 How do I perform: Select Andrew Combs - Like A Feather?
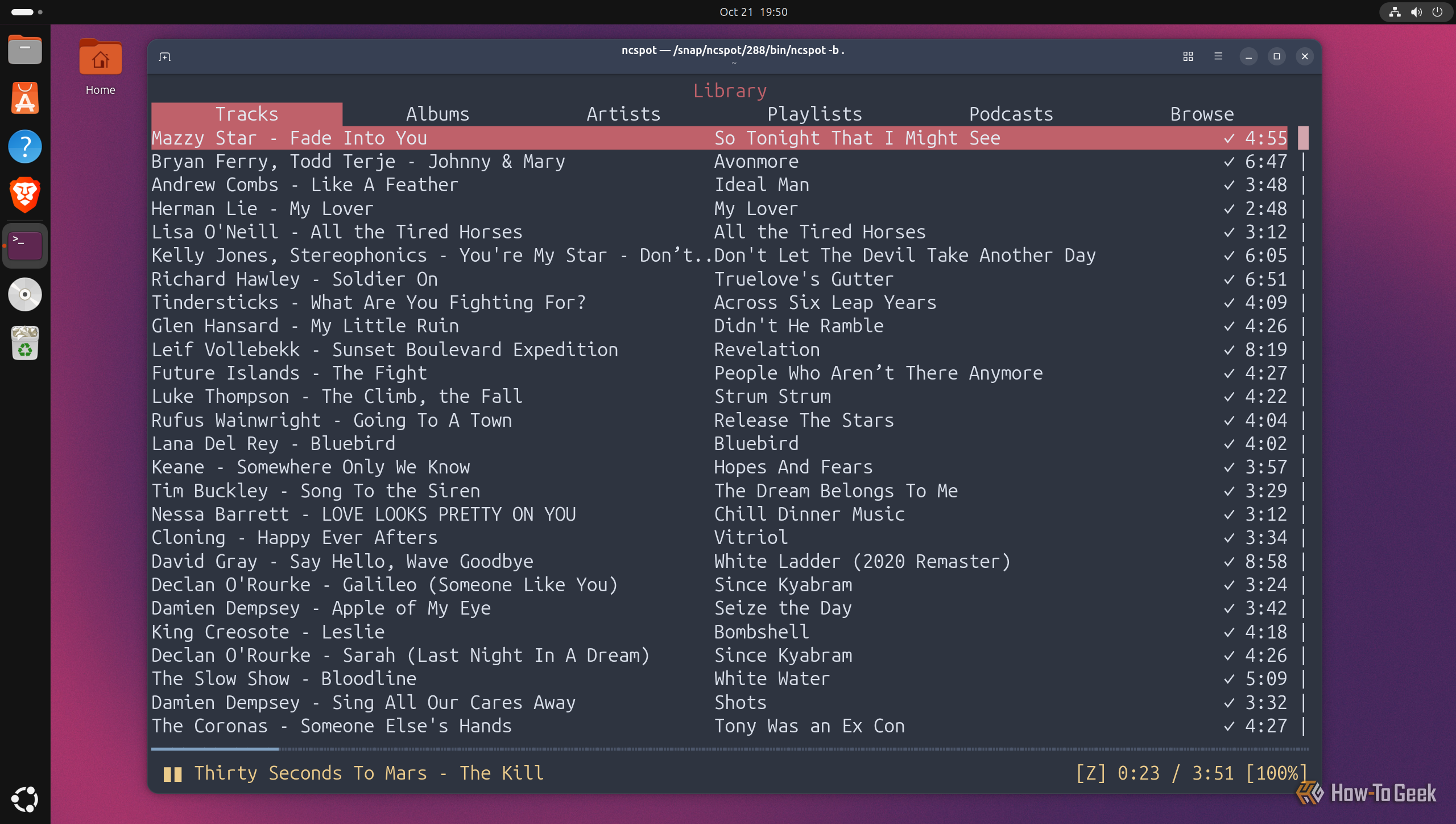(x=719, y=185)
